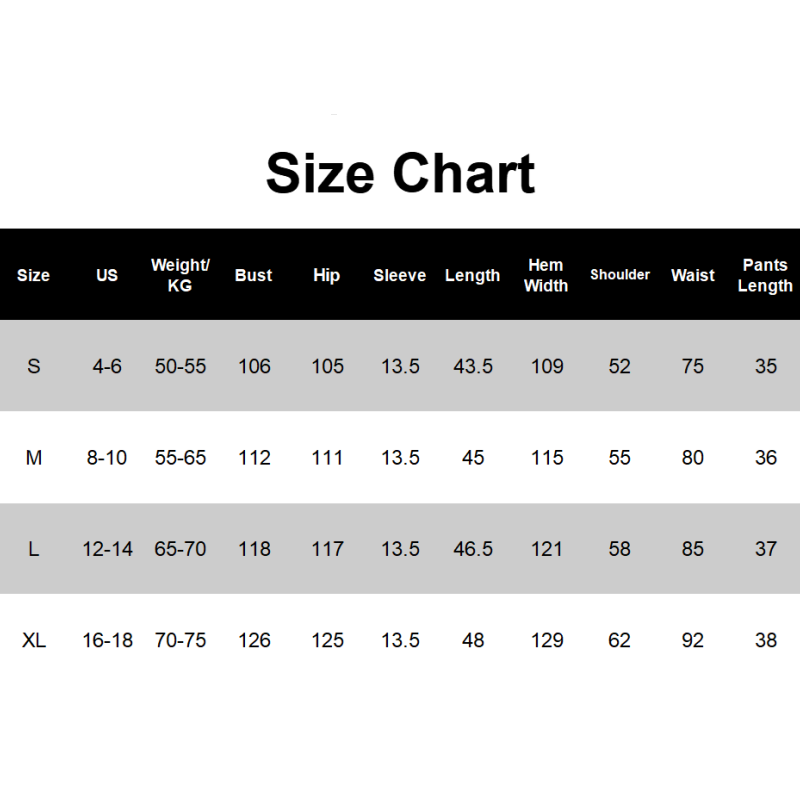The width and height of the screenshot is (800, 800).
Task: Click US size 4-6 cell
Action: click(107, 366)
